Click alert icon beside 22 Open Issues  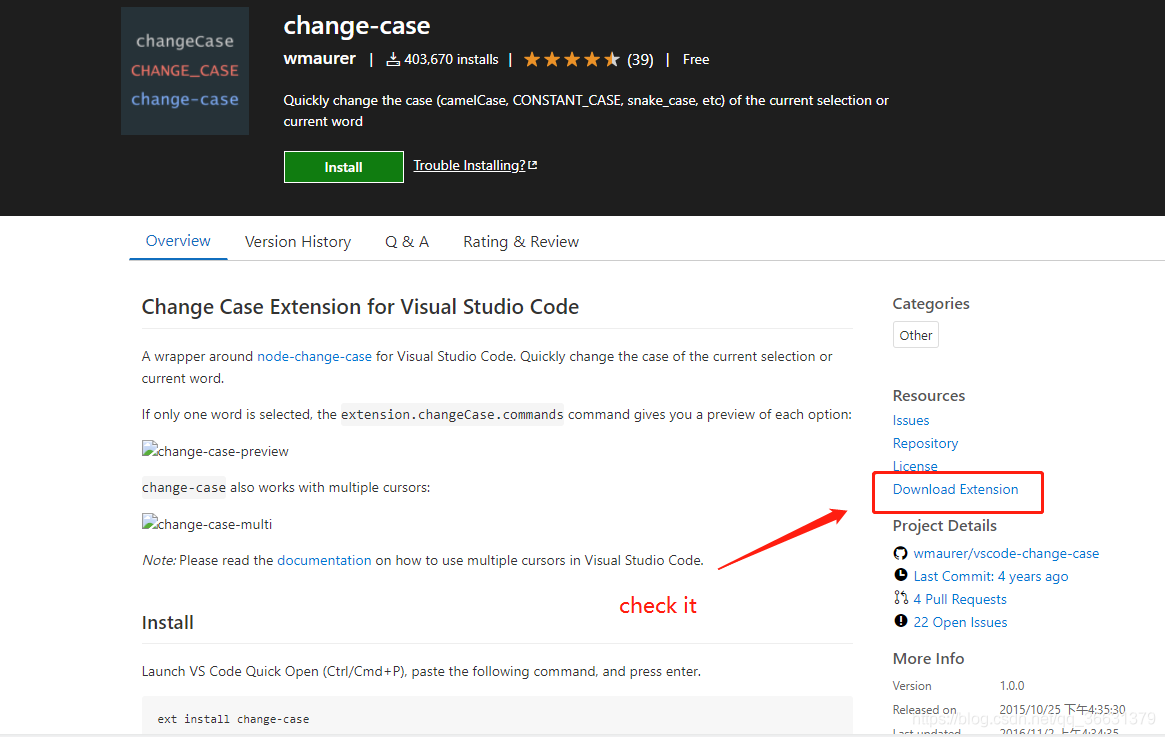tap(900, 621)
